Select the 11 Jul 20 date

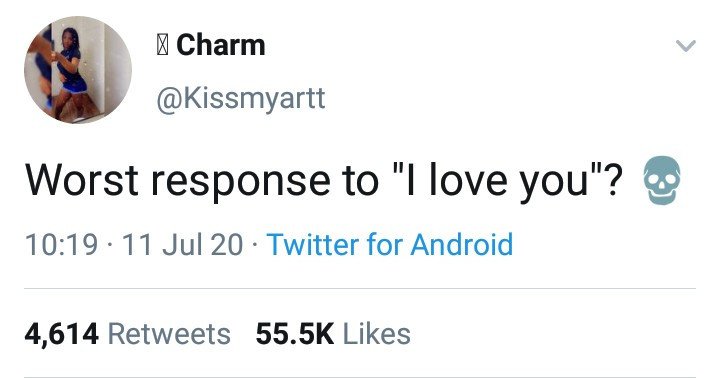coord(182,244)
